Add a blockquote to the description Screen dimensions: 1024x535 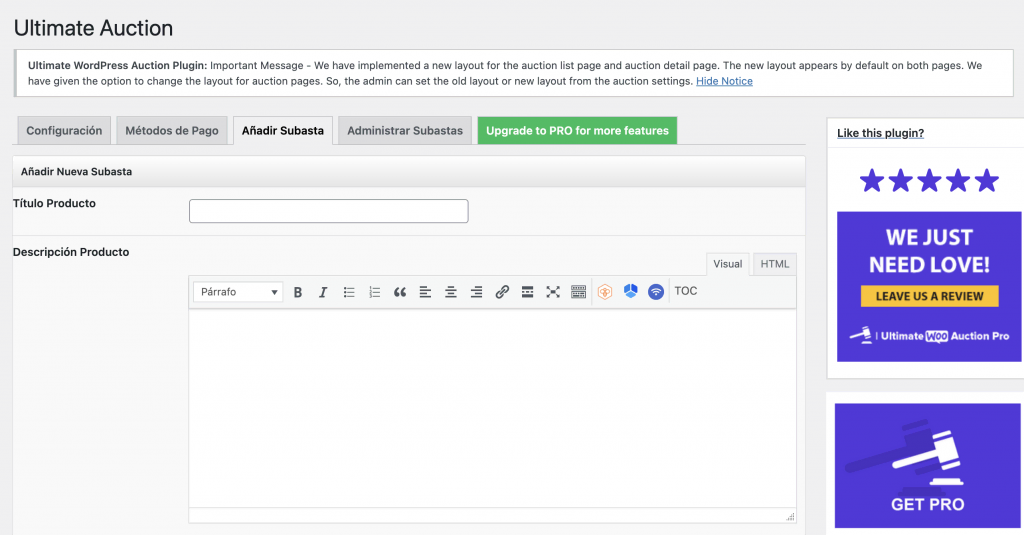(400, 292)
